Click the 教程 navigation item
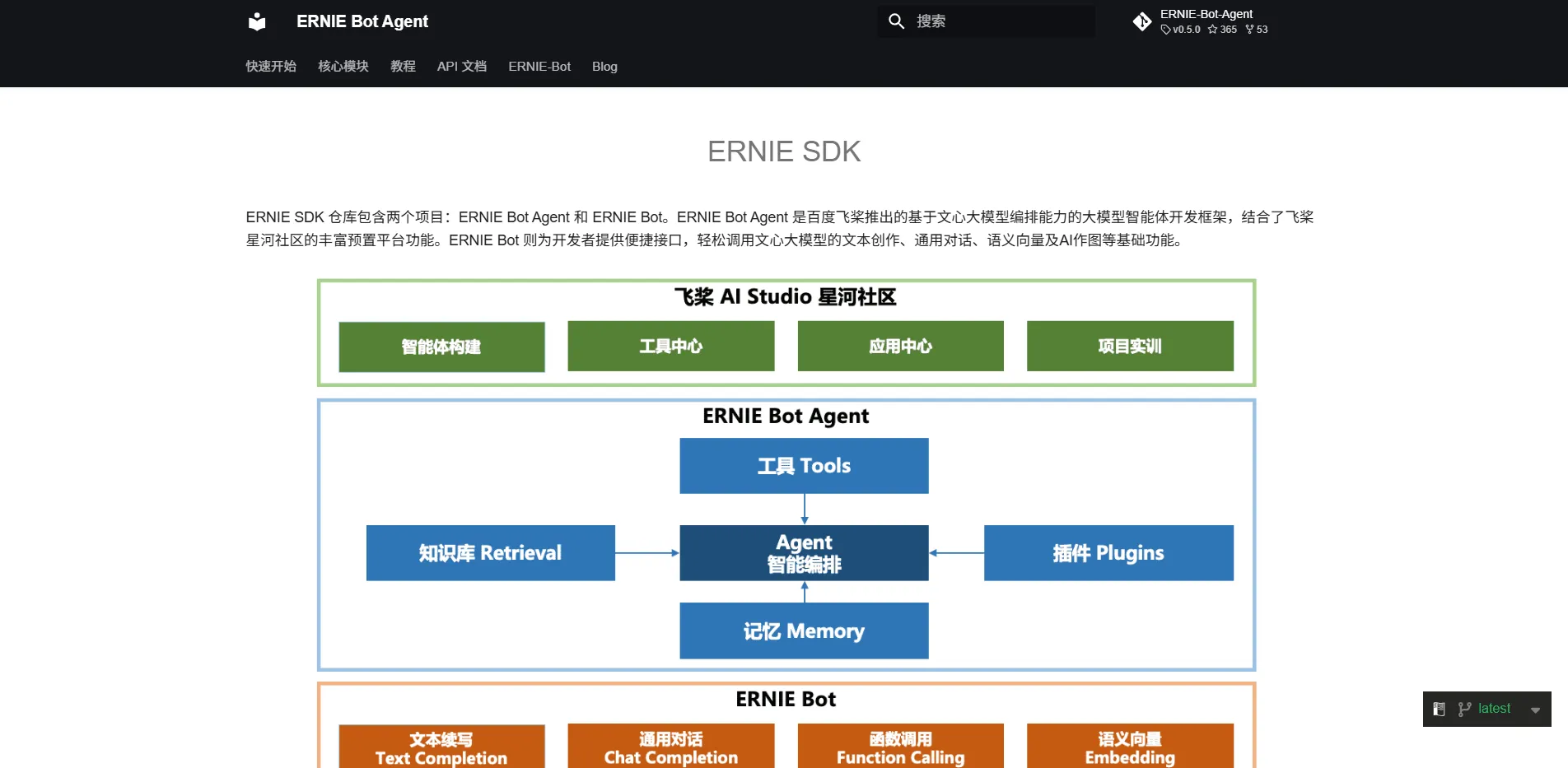 point(403,67)
